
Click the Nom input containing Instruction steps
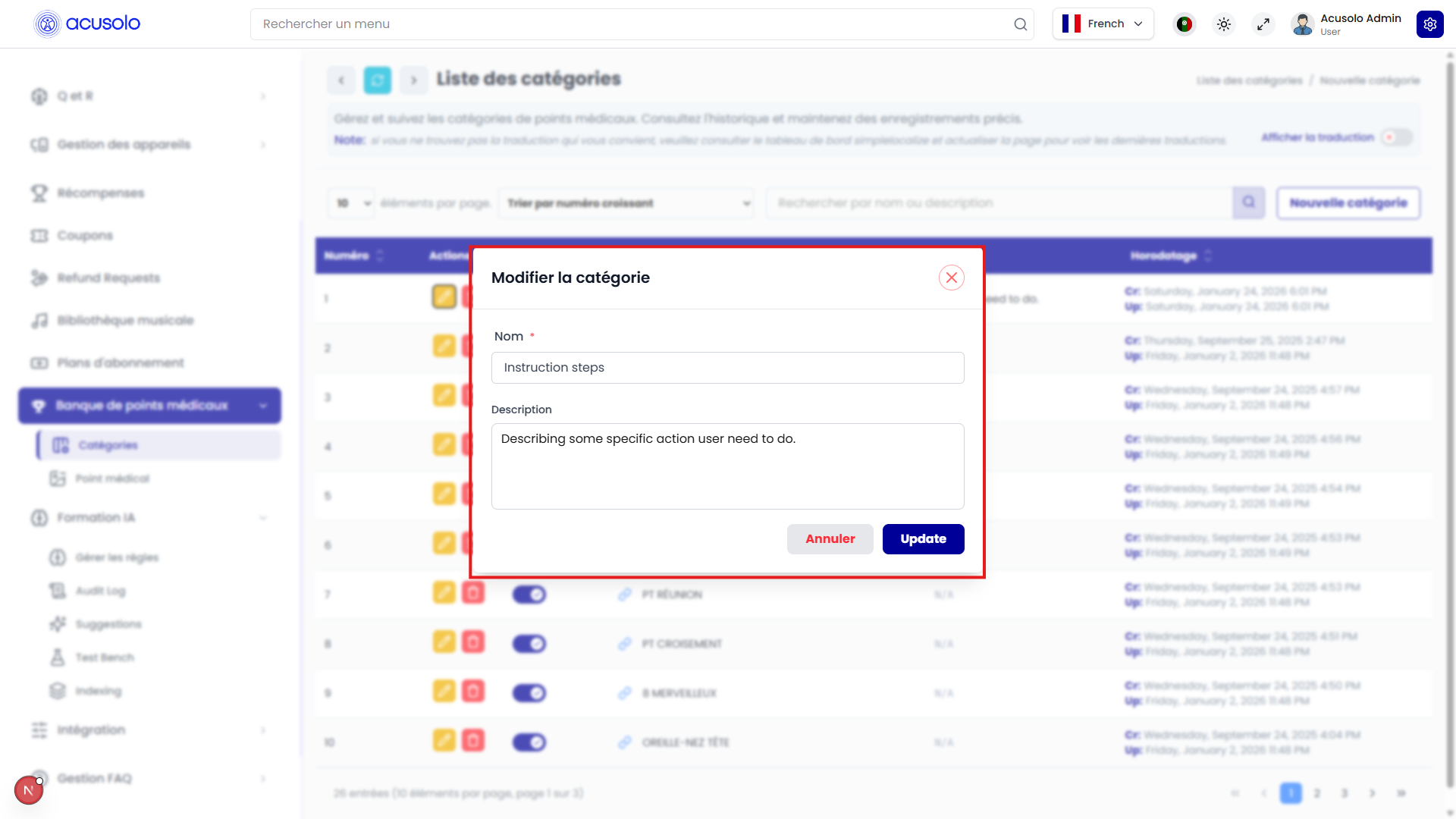(x=727, y=368)
